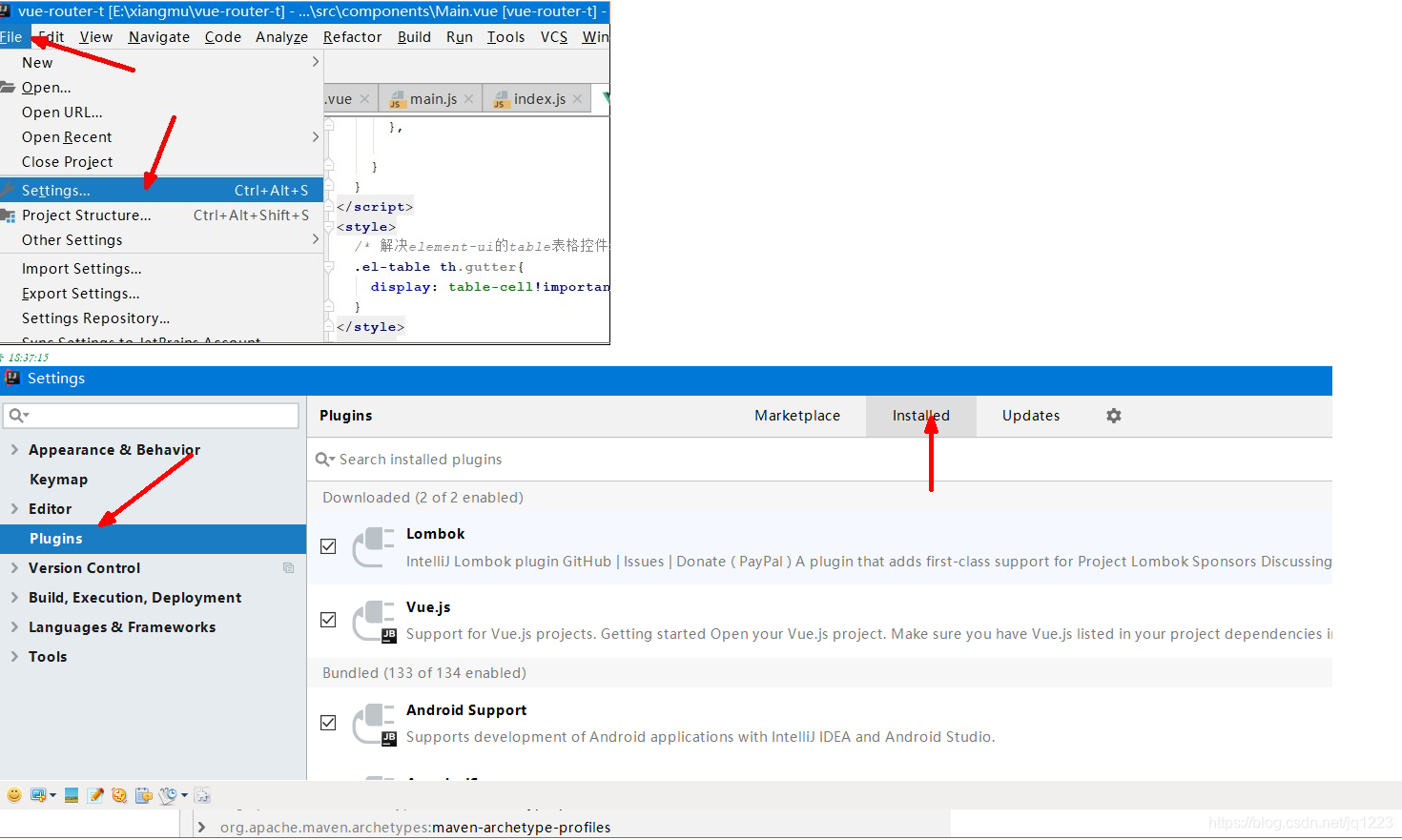
Task: Click the Project Structure menu icon
Action: tap(8, 215)
